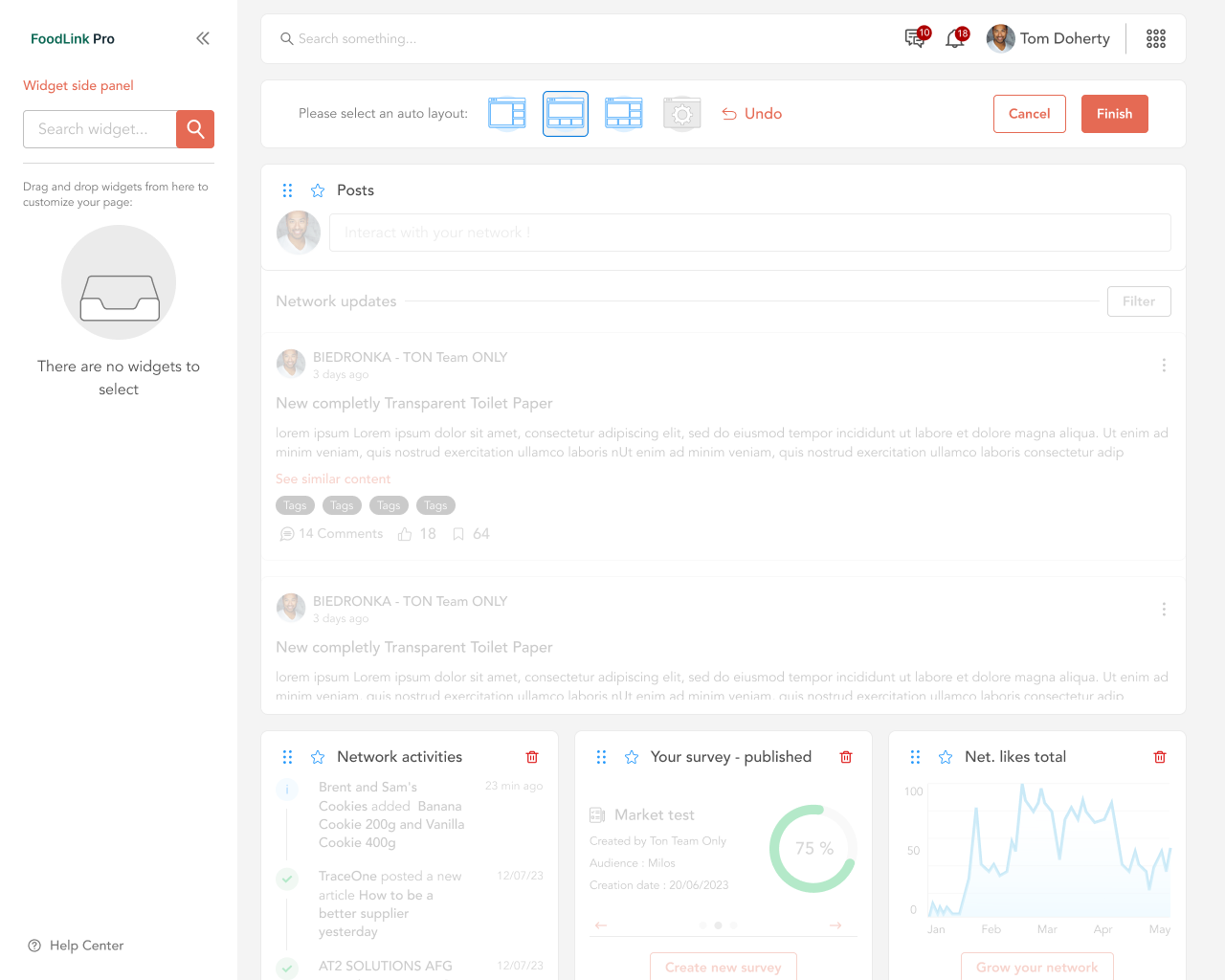Select the second highlighted auto layout option
The image size is (1225, 980).
566,114
